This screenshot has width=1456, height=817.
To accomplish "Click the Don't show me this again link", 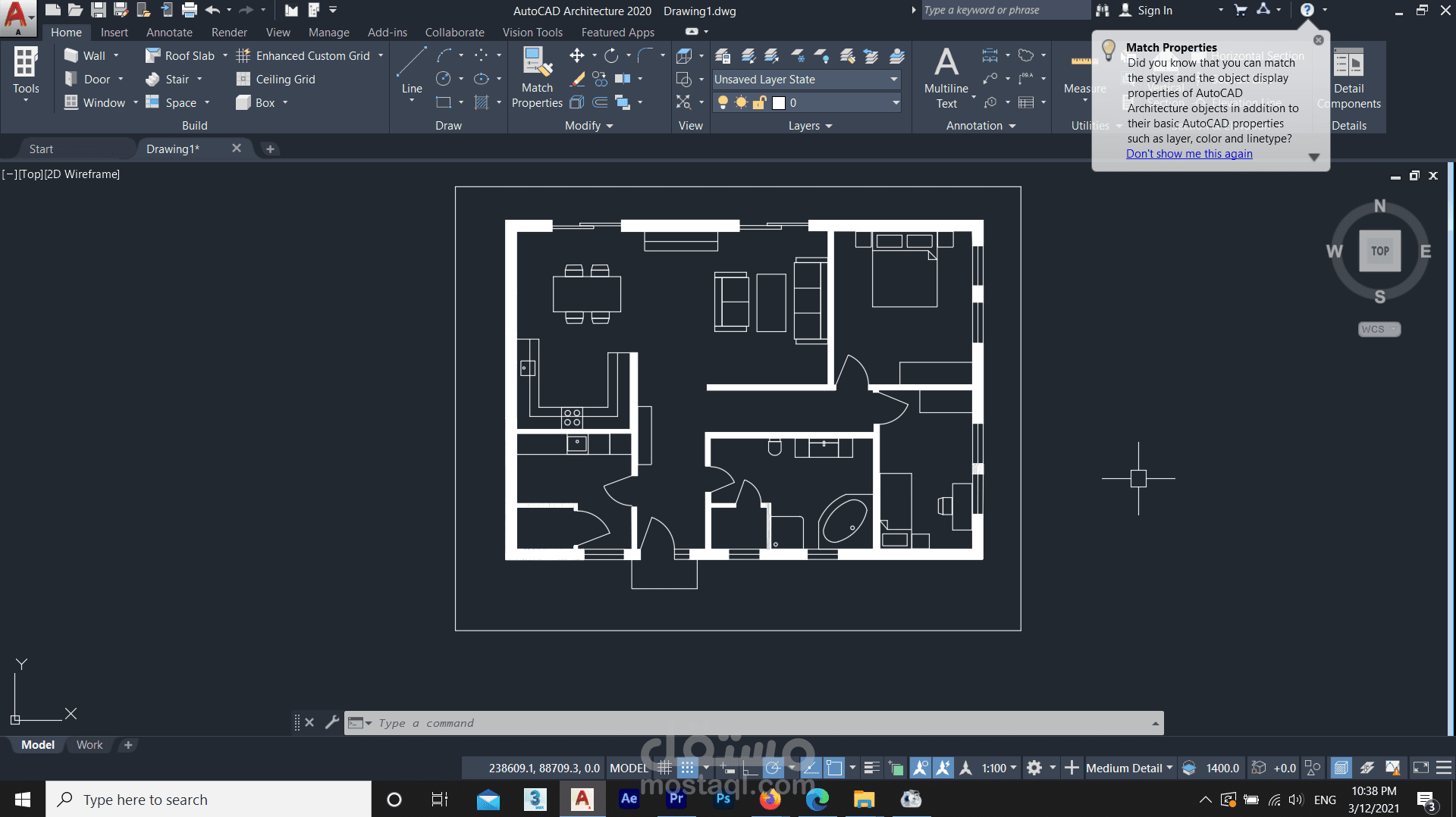I will click(x=1189, y=154).
